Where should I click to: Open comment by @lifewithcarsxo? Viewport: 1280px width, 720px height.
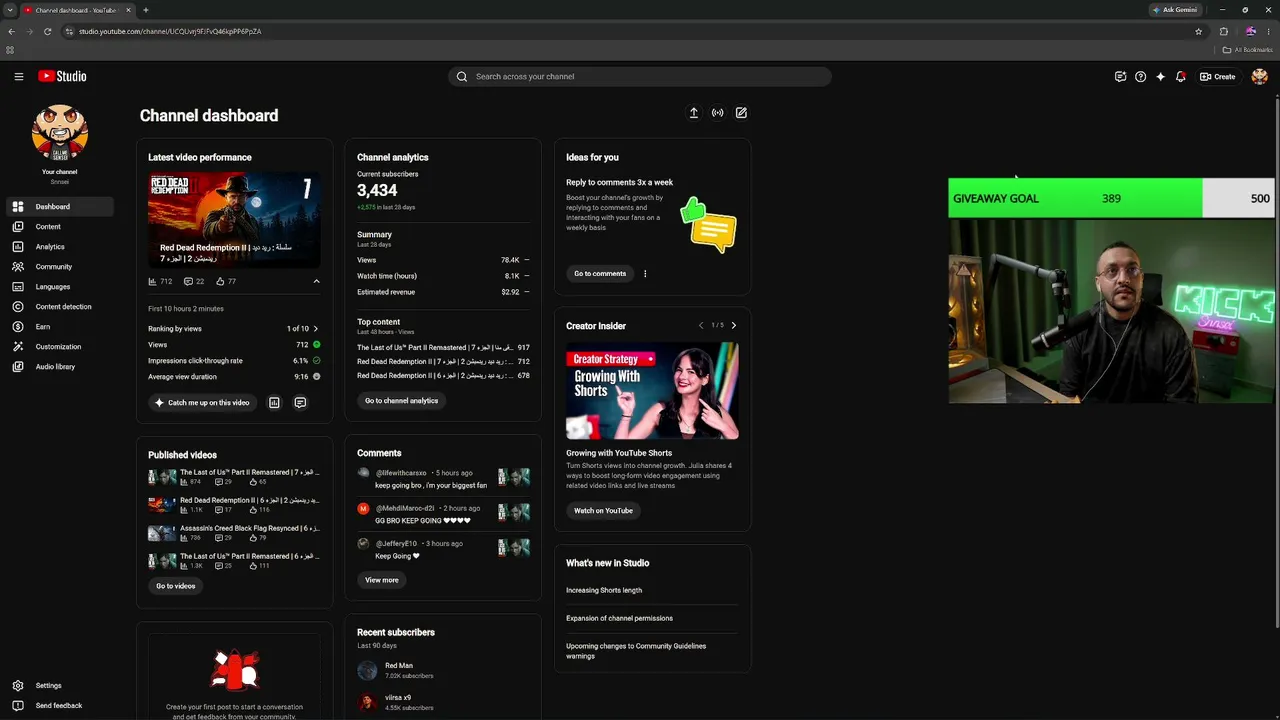pos(443,479)
